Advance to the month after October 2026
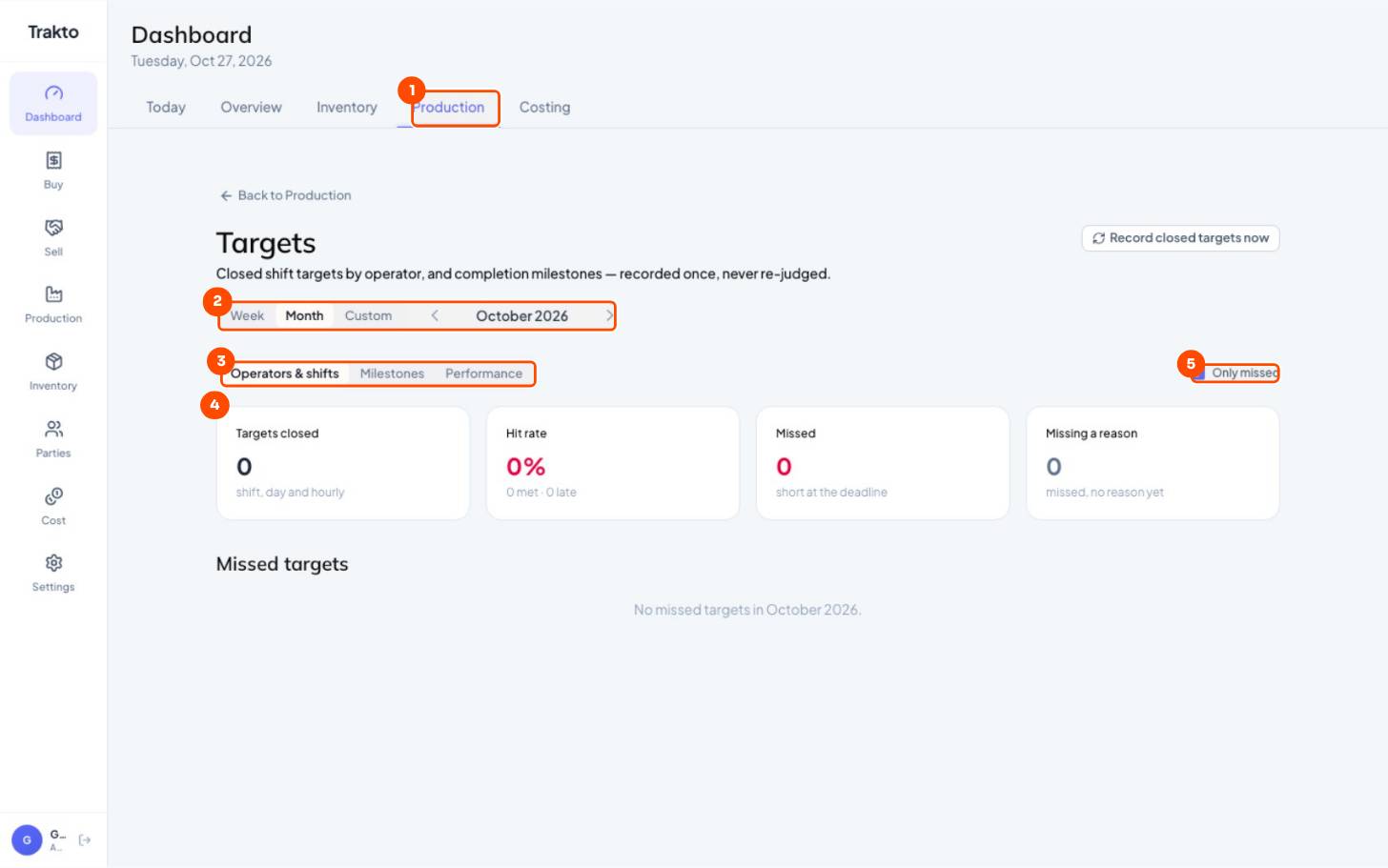Image resolution: width=1388 pixels, height=868 pixels. (609, 316)
